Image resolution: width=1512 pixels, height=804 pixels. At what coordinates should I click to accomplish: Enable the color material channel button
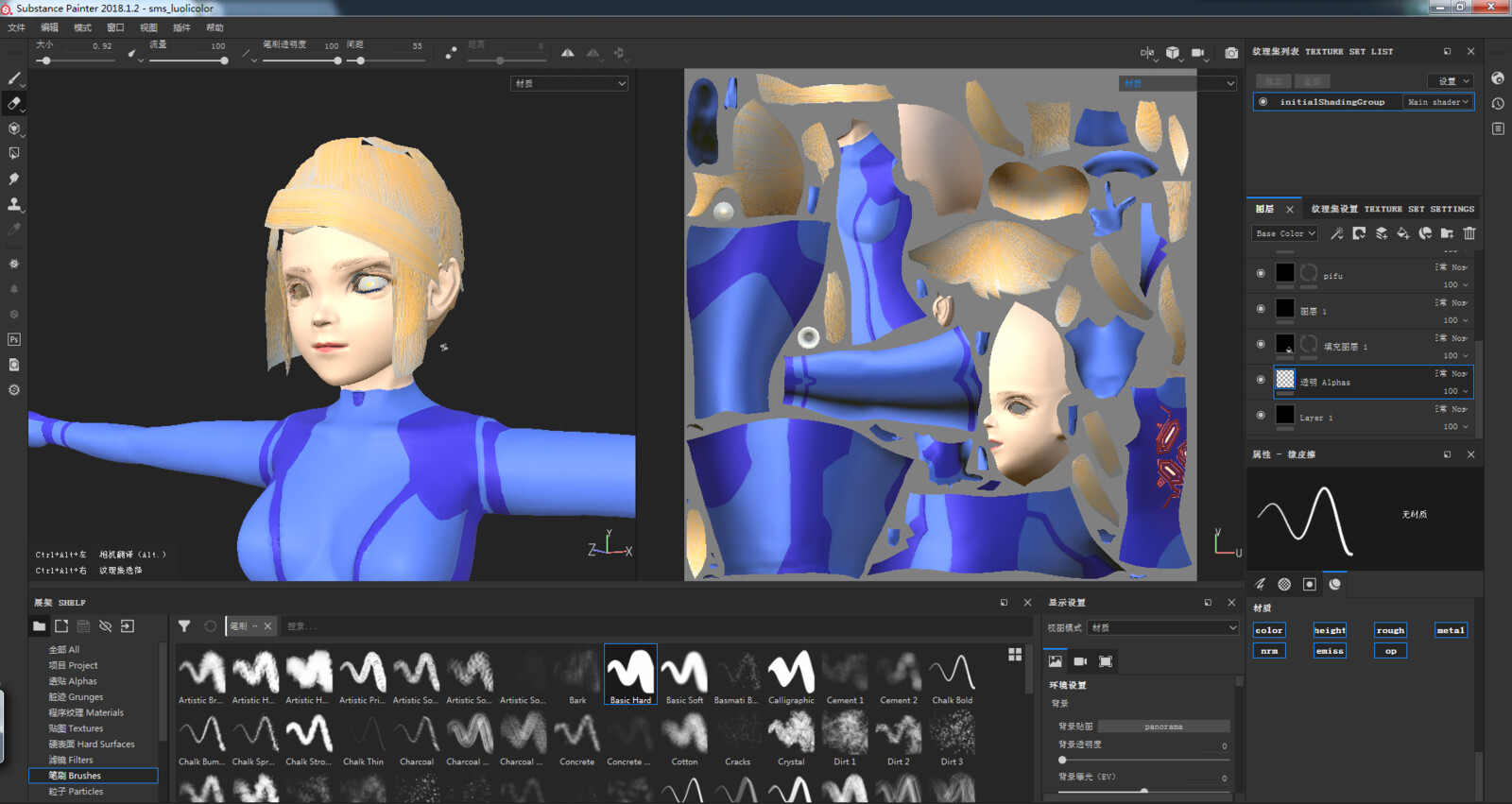pos(1269,630)
